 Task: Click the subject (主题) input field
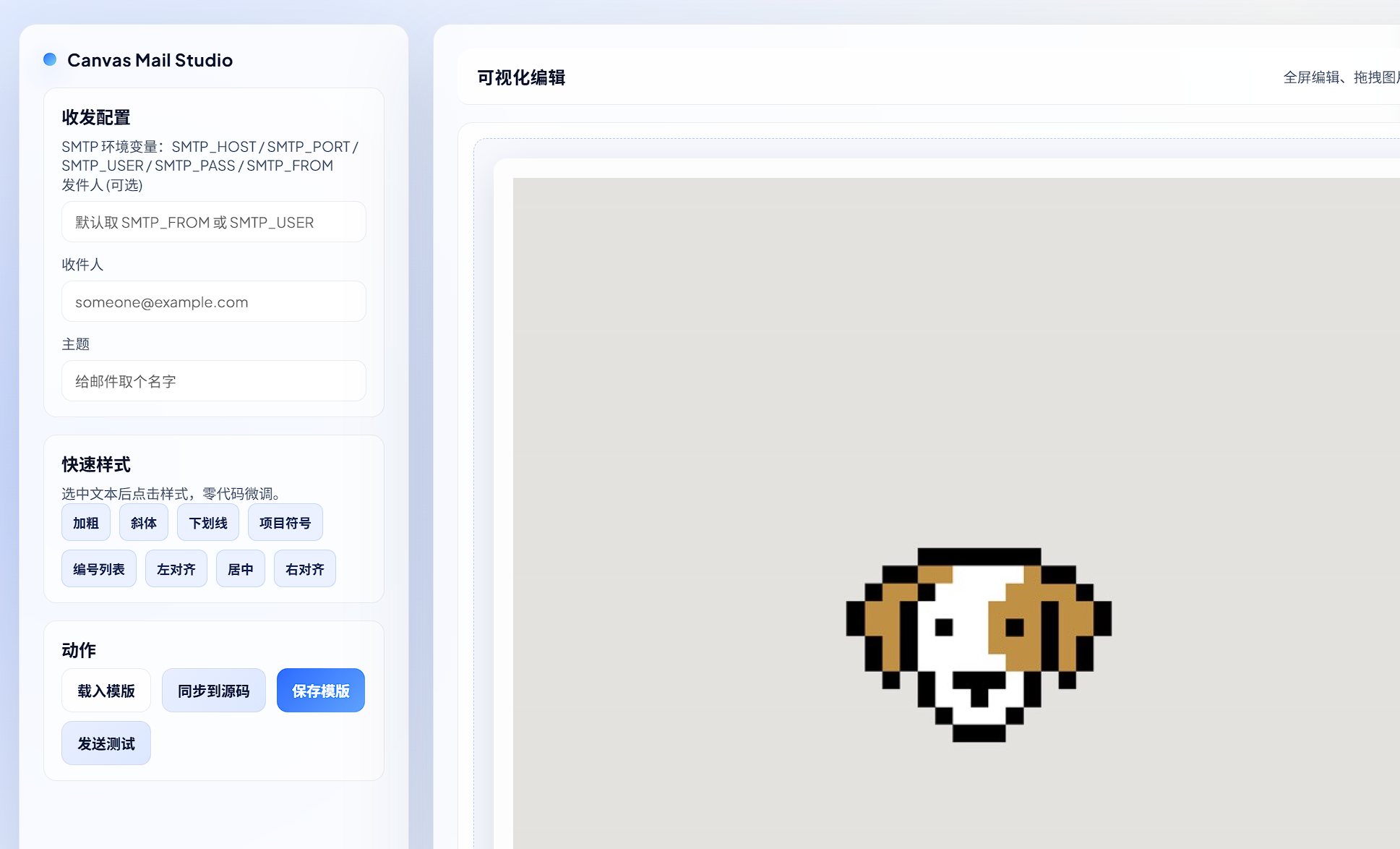pos(213,381)
